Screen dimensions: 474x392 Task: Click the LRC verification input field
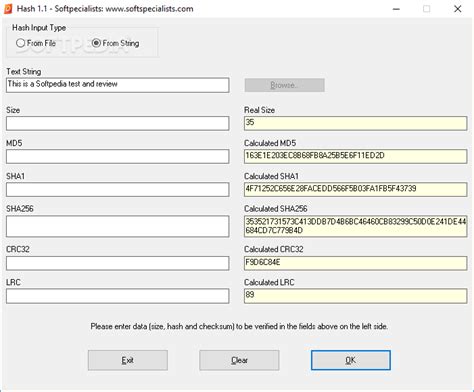tap(117, 296)
